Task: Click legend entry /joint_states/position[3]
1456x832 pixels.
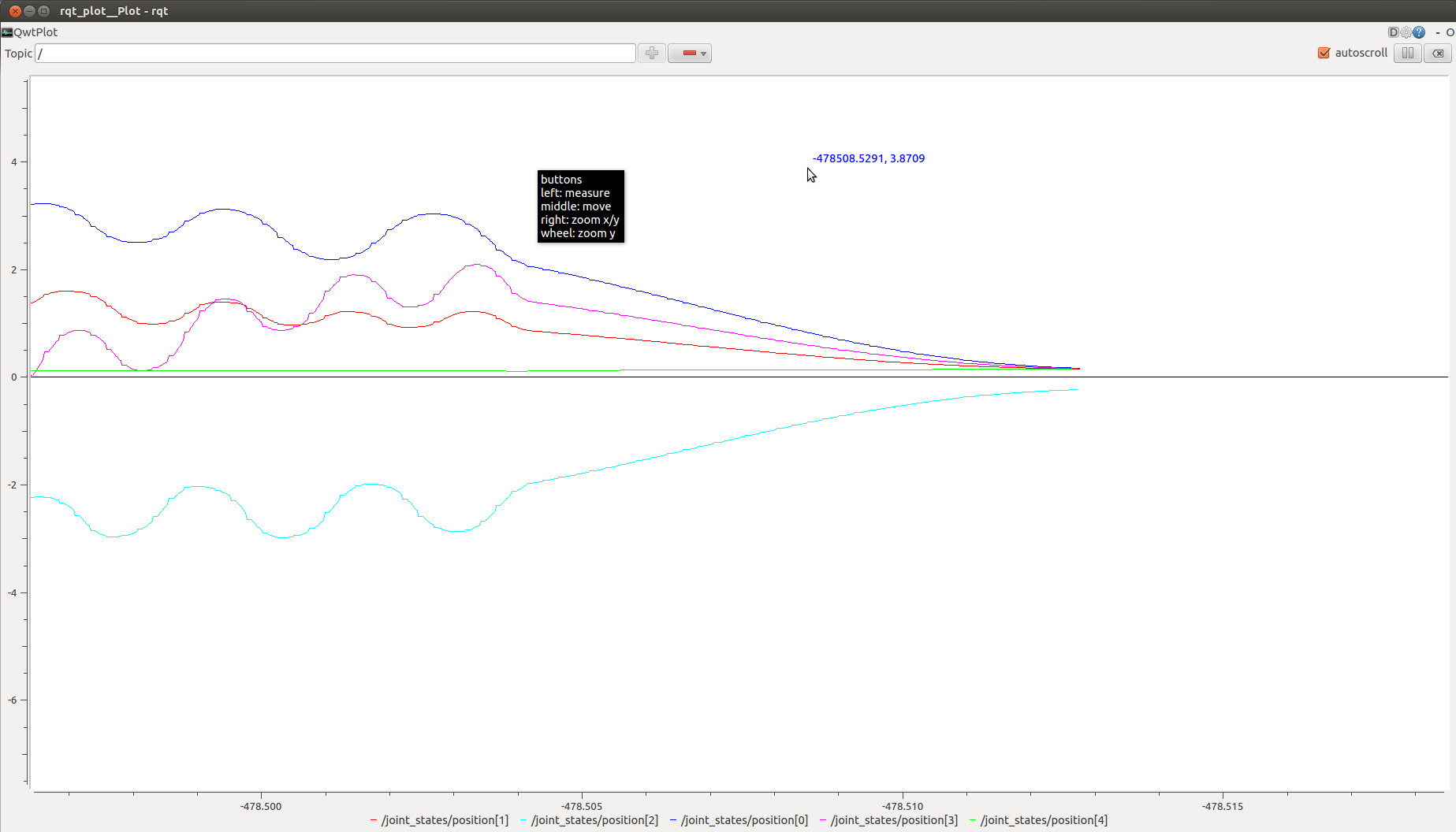Action: 888,820
